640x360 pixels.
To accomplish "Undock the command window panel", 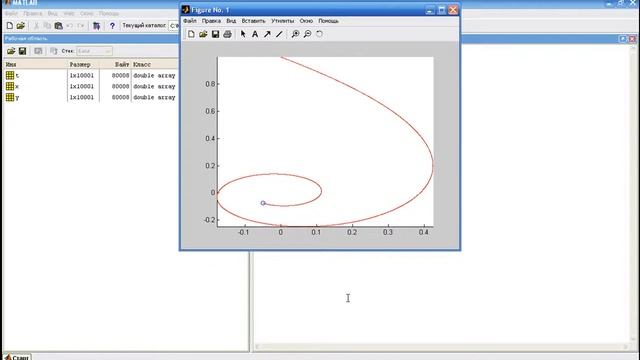I will pos(623,39).
